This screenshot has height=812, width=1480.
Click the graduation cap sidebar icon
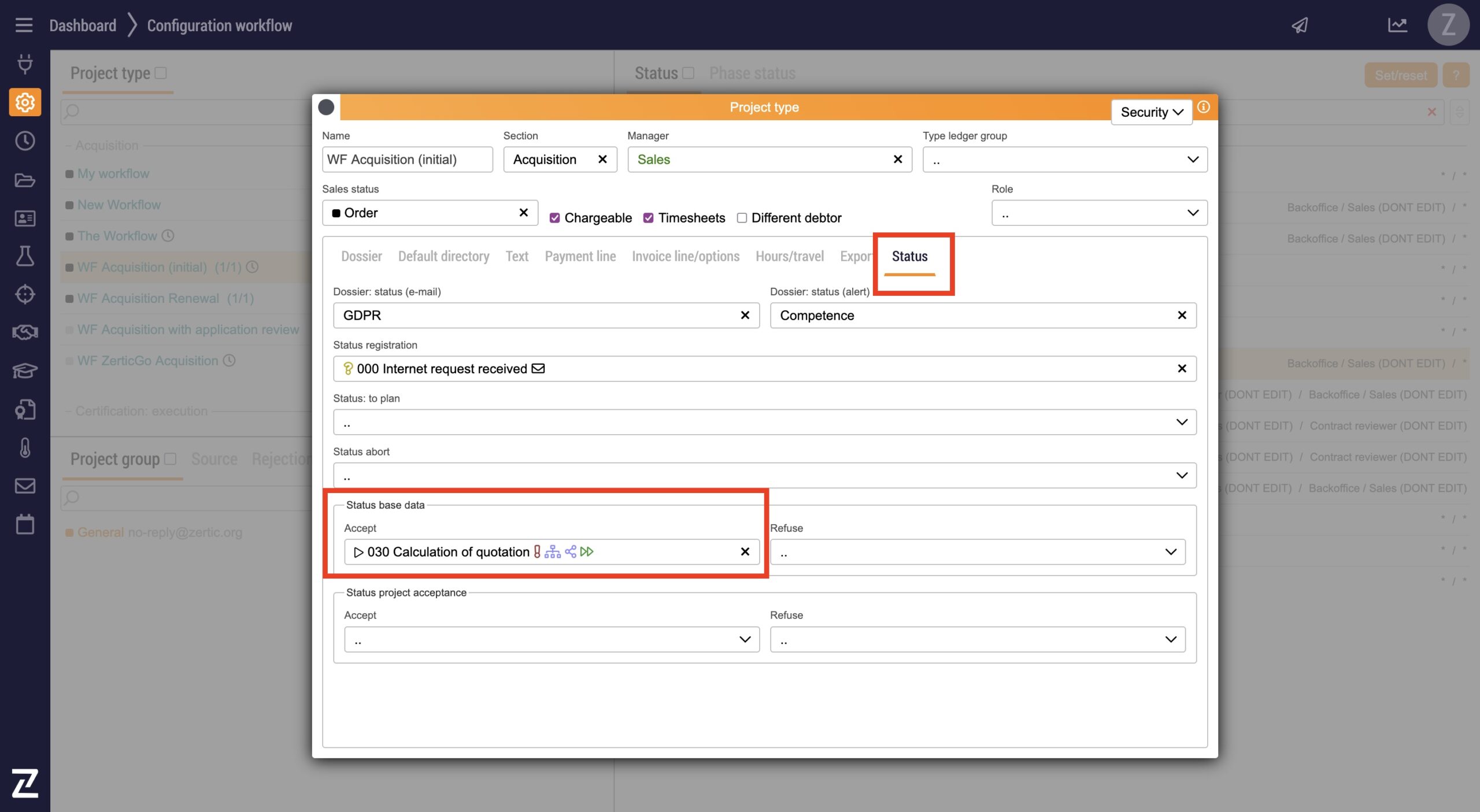click(x=25, y=370)
